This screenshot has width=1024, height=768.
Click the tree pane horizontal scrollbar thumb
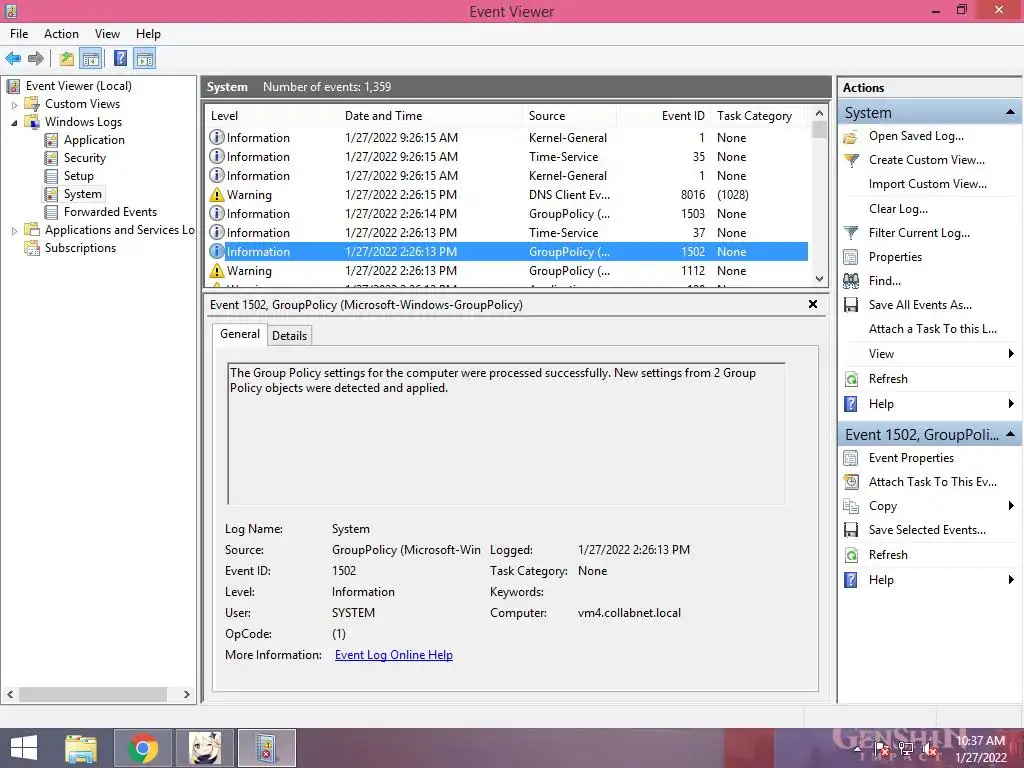[93, 694]
